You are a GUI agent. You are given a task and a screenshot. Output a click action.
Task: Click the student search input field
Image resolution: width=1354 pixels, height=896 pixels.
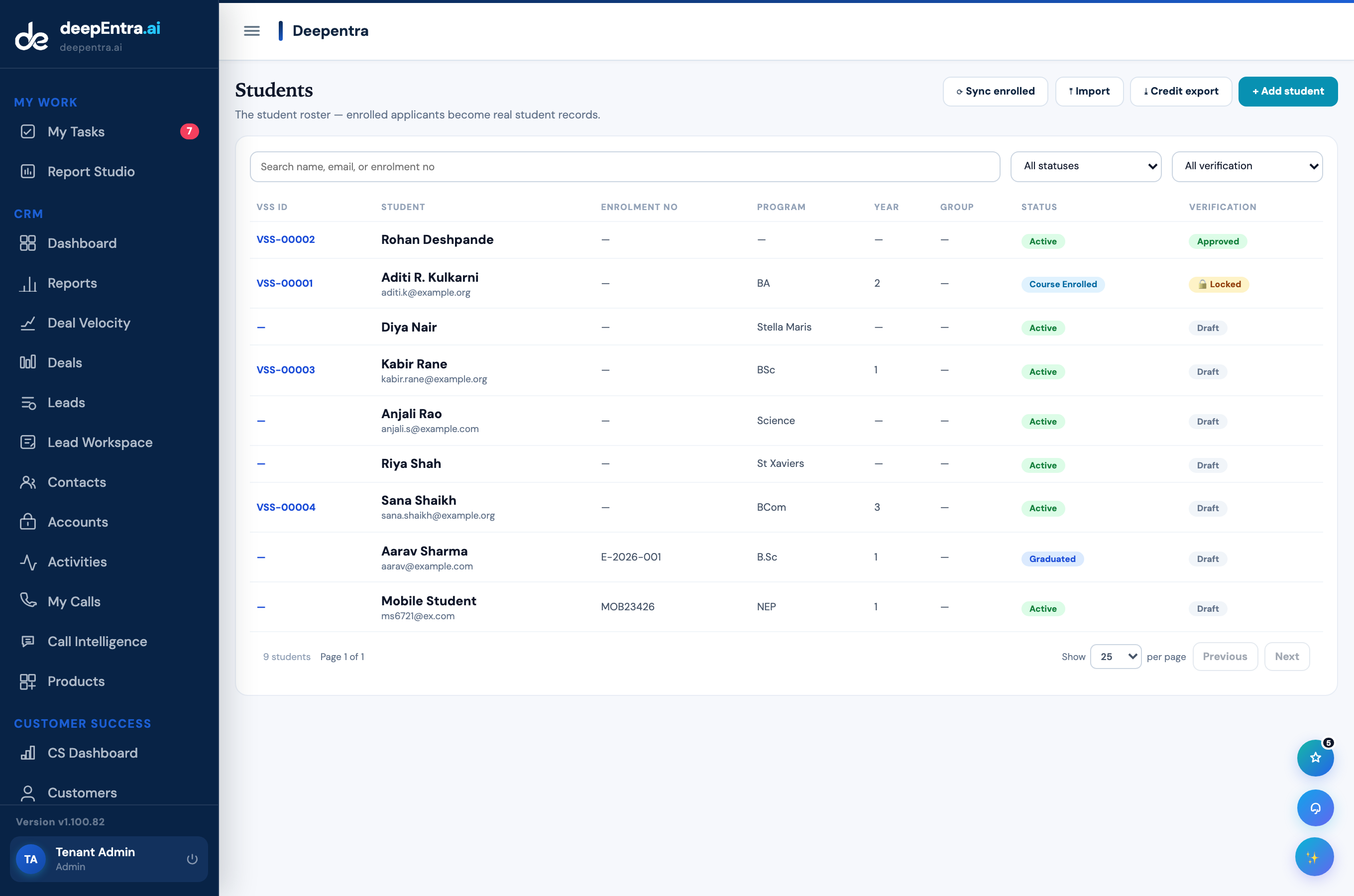tap(625, 167)
